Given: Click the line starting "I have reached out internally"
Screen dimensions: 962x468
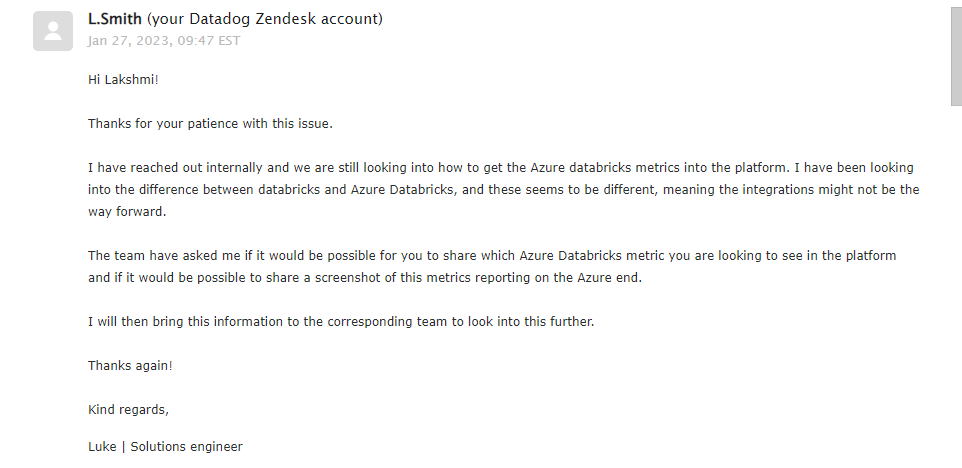Looking at the screenshot, I should pyautogui.click(x=500, y=167).
